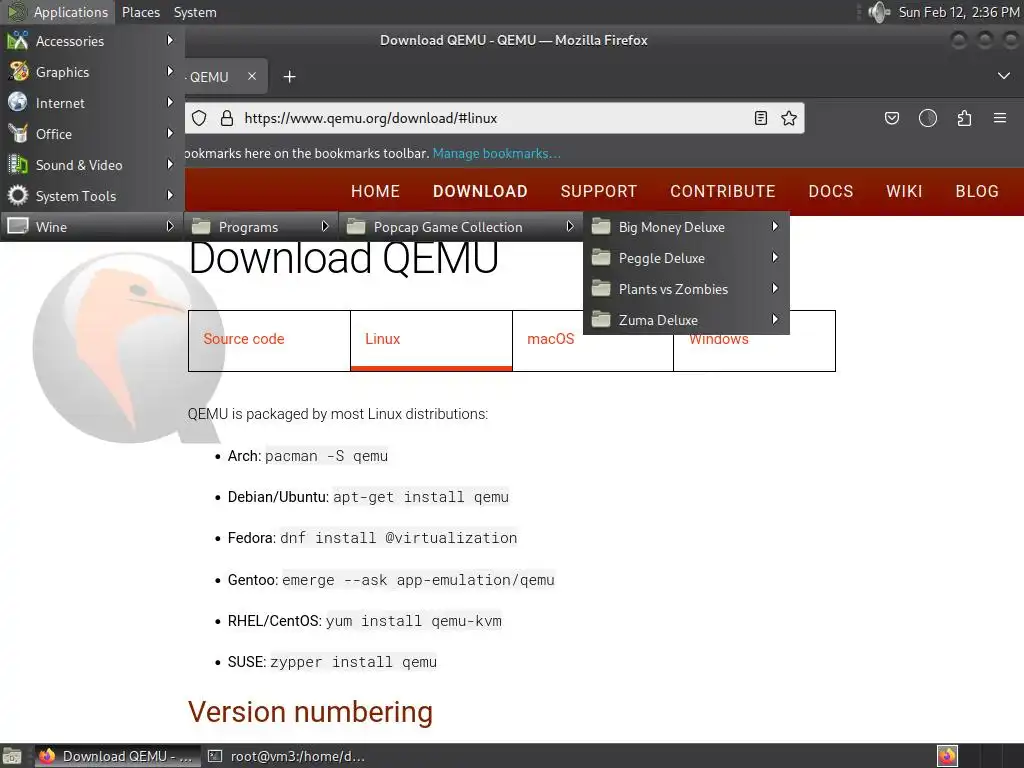Click the URL address bar
1024x768 pixels.
tap(494, 118)
